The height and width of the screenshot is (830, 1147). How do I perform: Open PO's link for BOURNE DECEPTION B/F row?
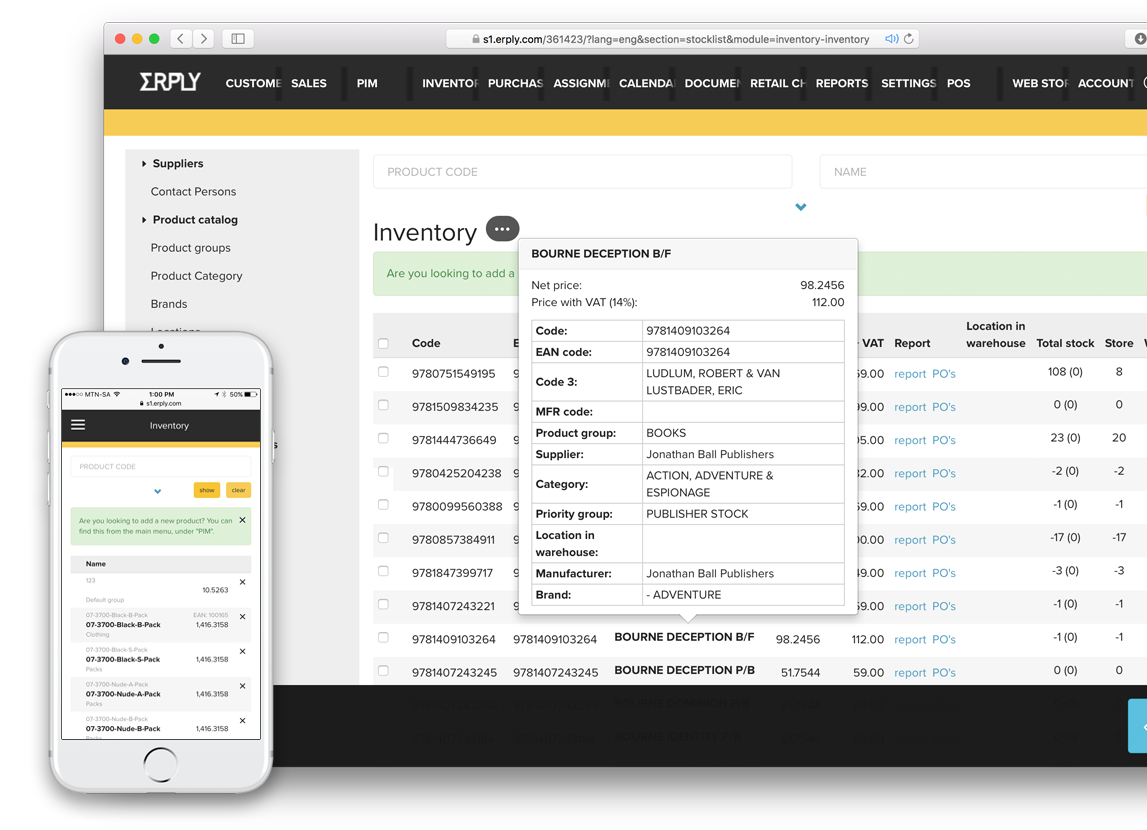coord(944,639)
